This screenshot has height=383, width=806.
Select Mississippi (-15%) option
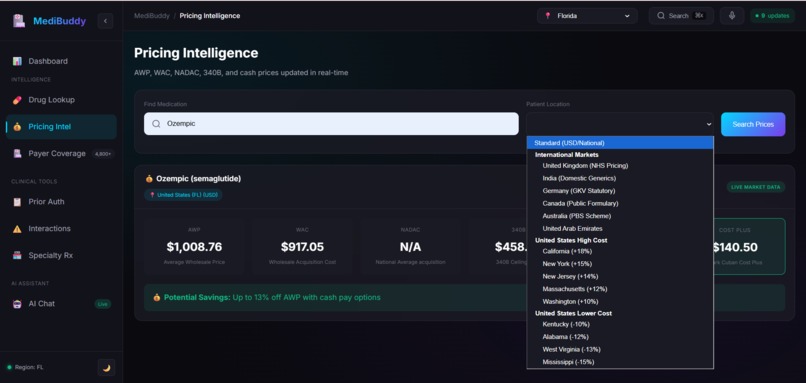pyautogui.click(x=620, y=362)
